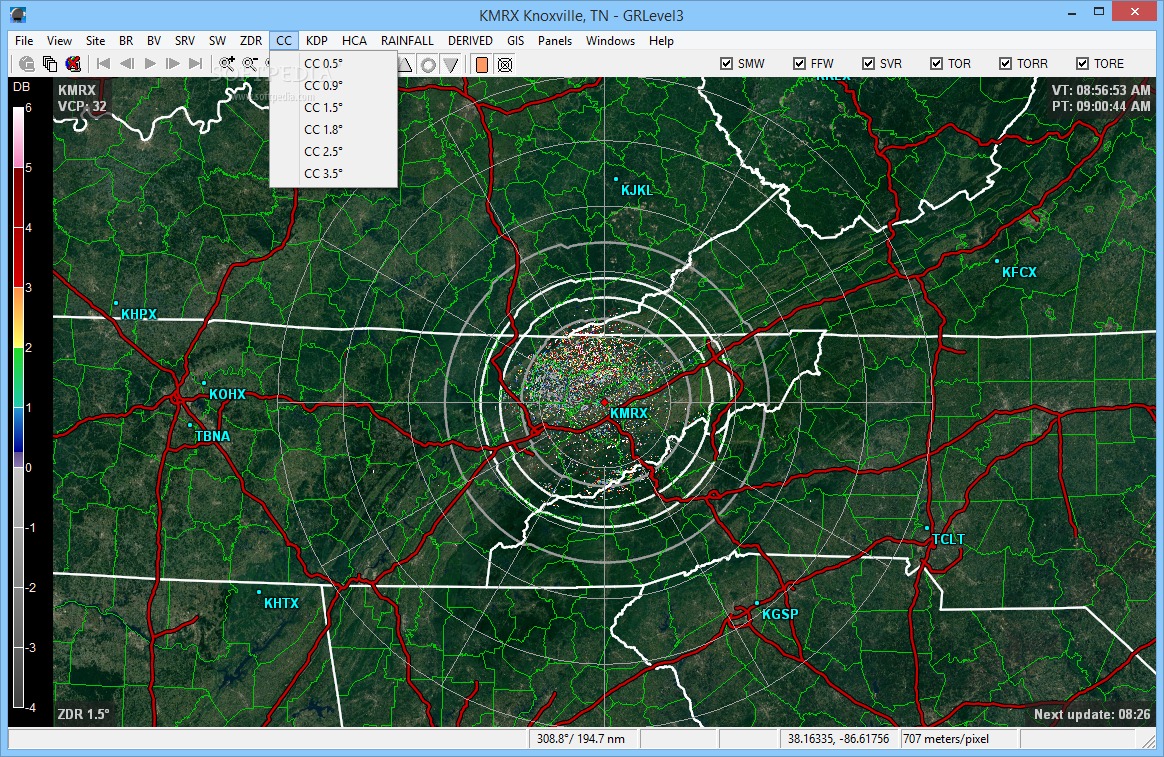
Task: Click the crossed-box toolbar icon
Action: (505, 65)
